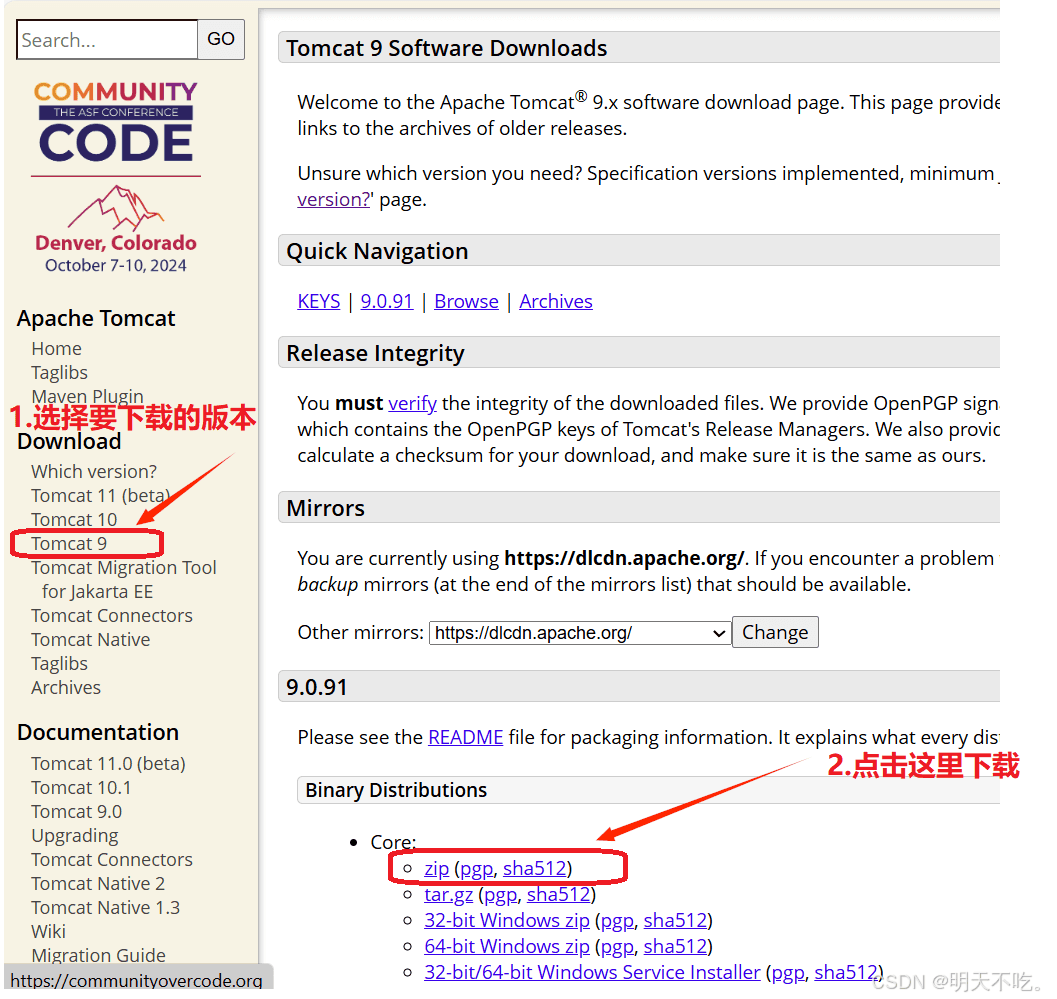The image size is (1057, 999).
Task: Open the Browse link
Action: pyautogui.click(x=466, y=302)
